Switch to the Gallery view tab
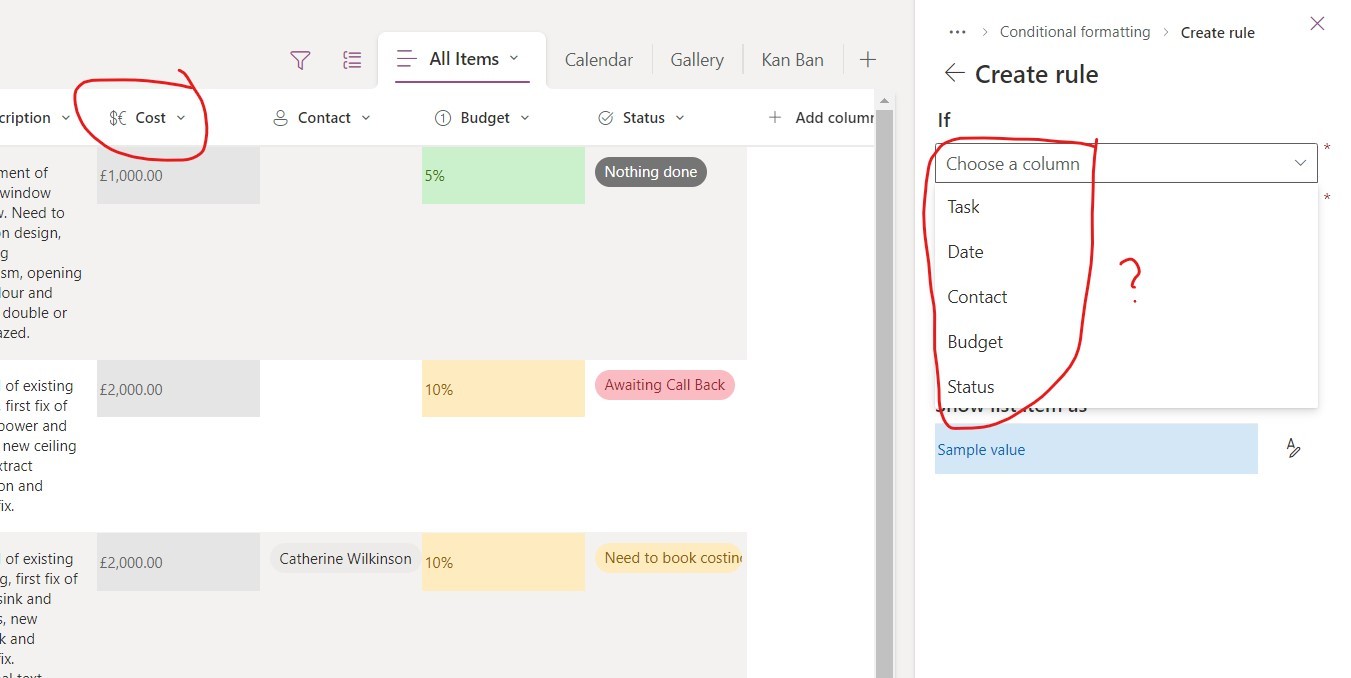Viewport: 1351px width, 678px height. coord(697,60)
